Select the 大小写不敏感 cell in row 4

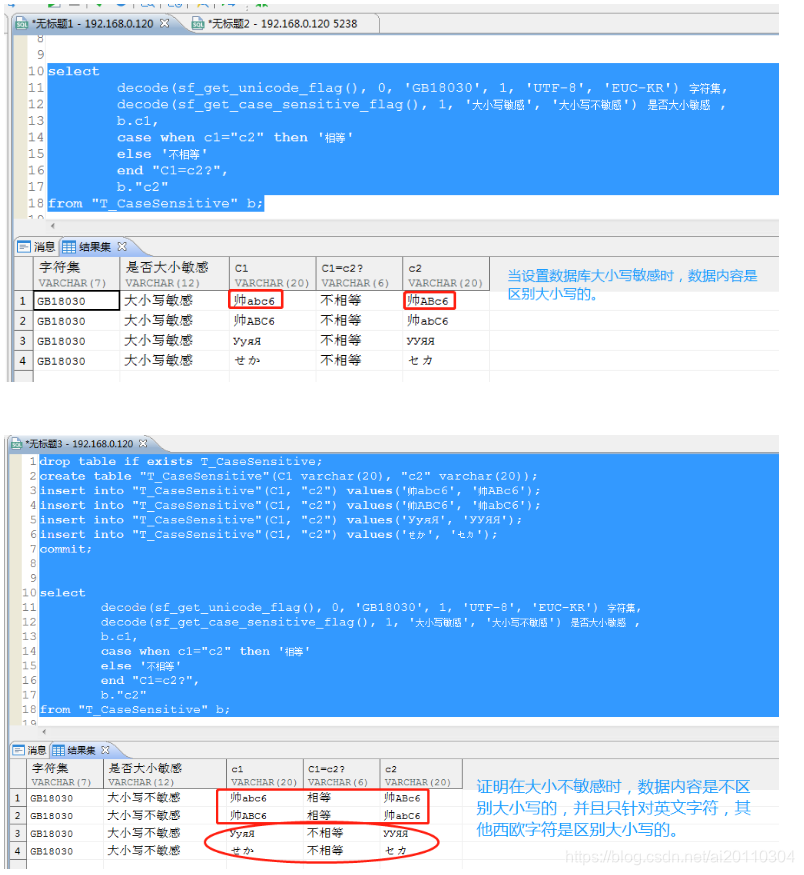[x=165, y=851]
